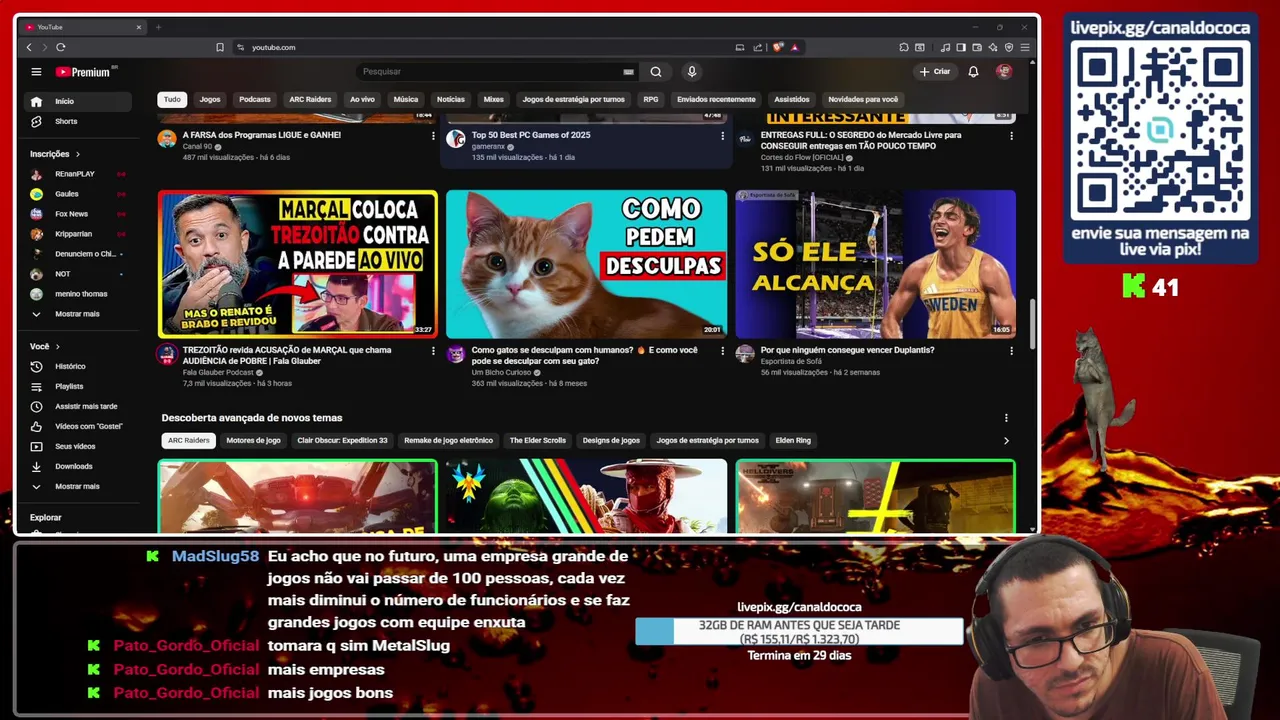The height and width of the screenshot is (720, 1280).
Task: Click the youtube.com address bar
Action: point(480,47)
